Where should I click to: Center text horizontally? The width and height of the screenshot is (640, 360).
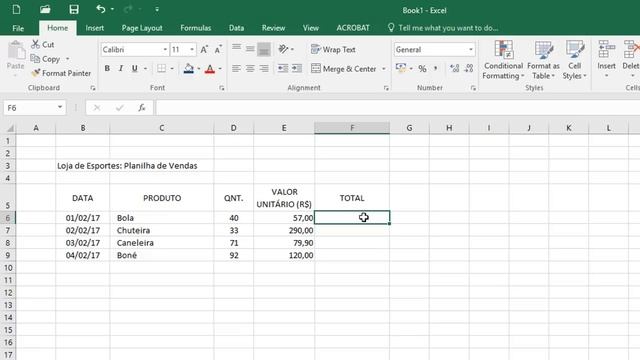(250, 68)
